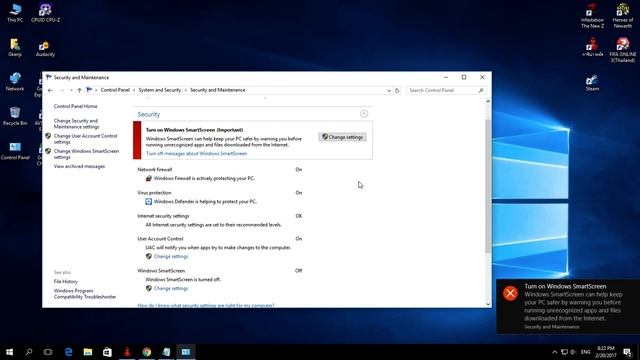Open File Explorer from the taskbar
This screenshot has width=640, height=360.
point(88,352)
